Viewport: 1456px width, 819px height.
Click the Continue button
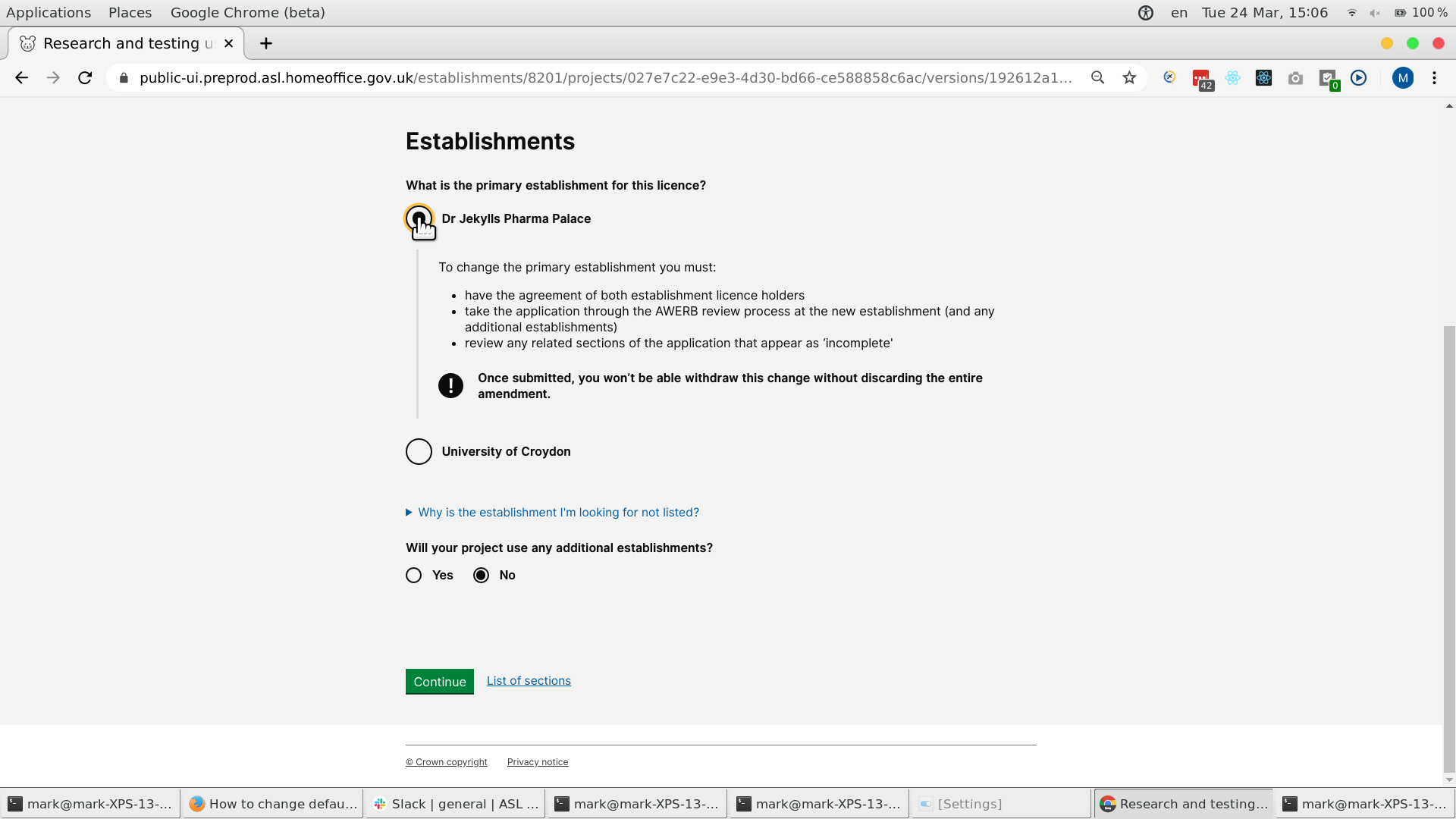click(x=439, y=682)
